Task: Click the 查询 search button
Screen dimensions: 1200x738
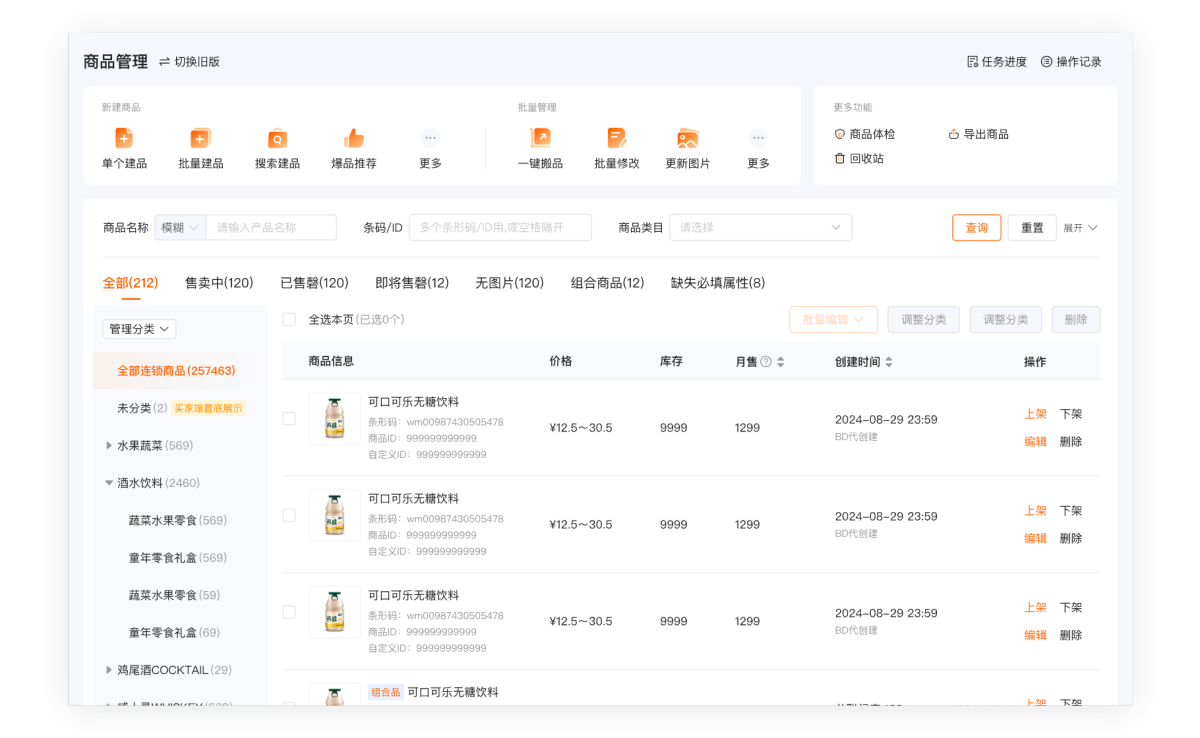Action: tap(976, 227)
